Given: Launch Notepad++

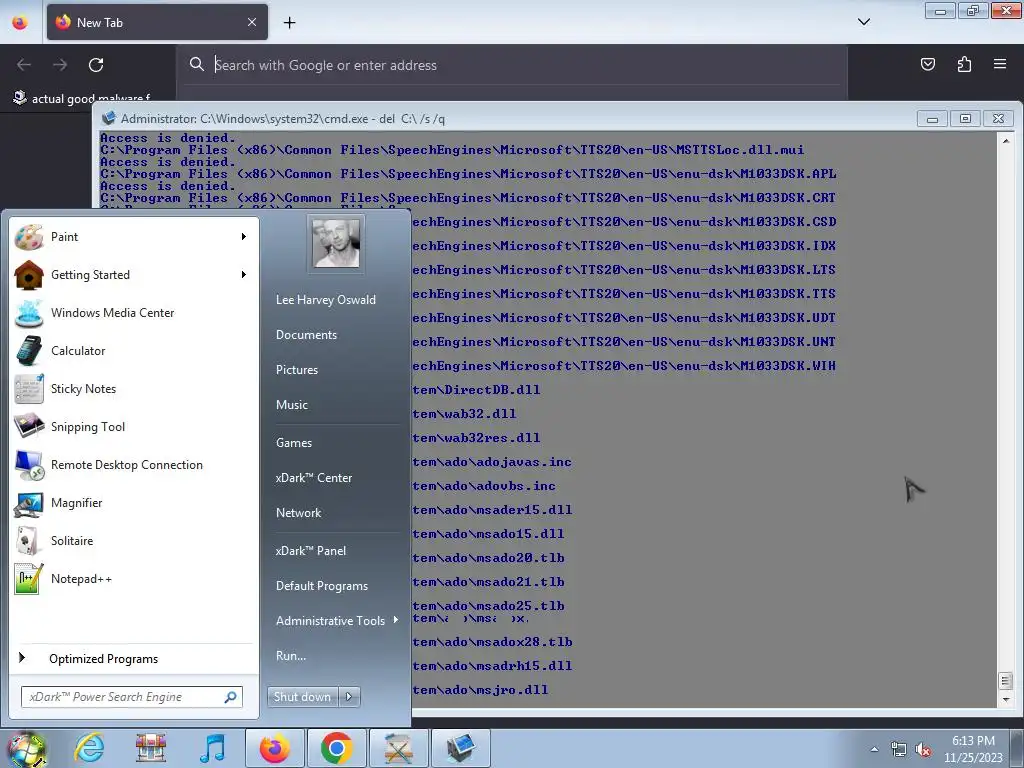Looking at the screenshot, I should coord(134,578).
